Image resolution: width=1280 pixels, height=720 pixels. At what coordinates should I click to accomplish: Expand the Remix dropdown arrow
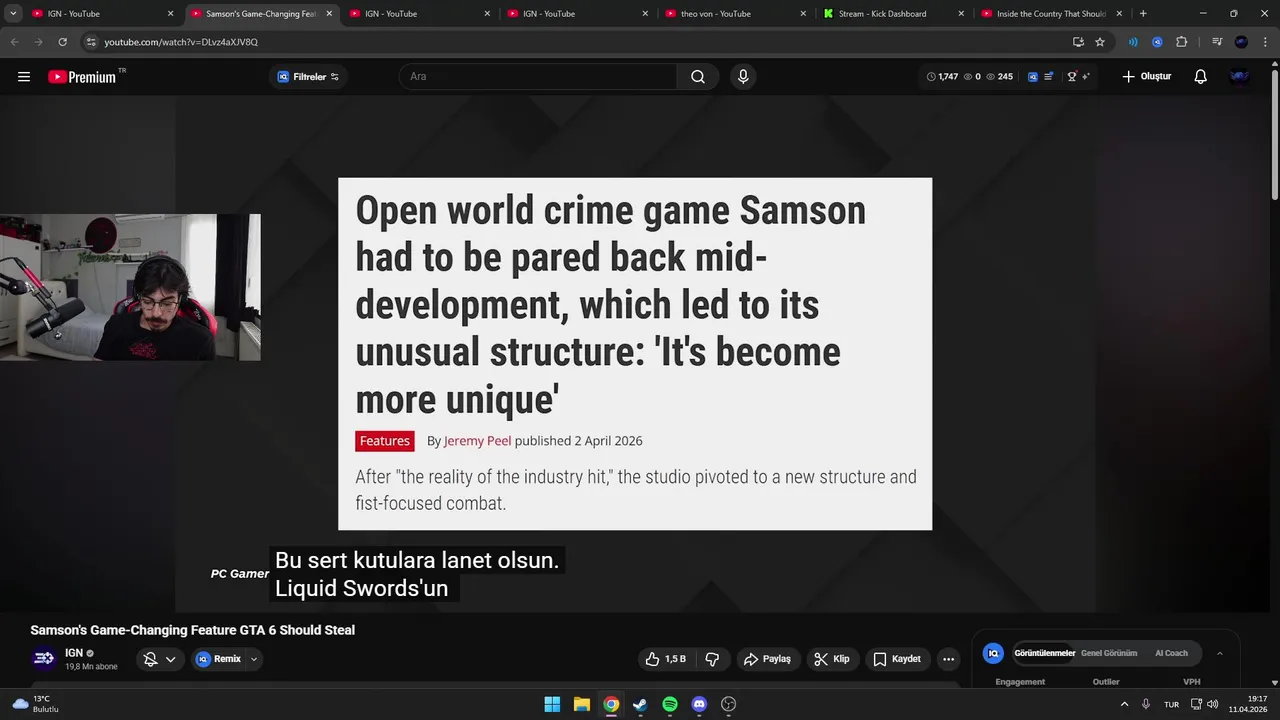(254, 659)
